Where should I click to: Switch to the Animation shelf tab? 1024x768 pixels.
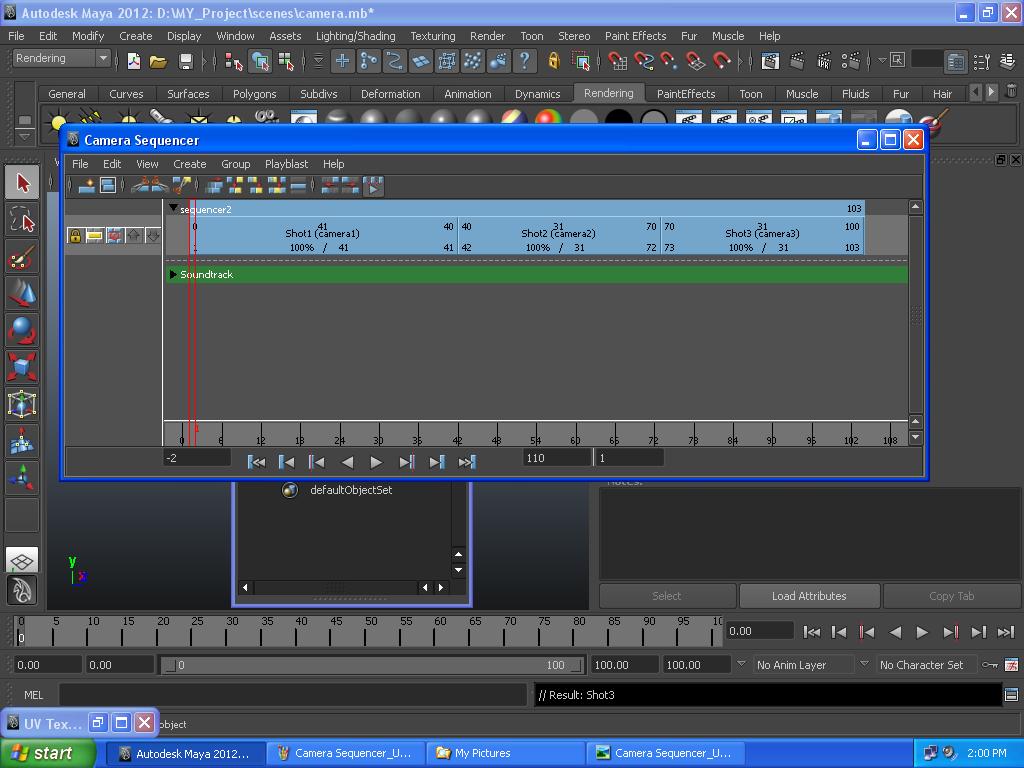pos(468,94)
